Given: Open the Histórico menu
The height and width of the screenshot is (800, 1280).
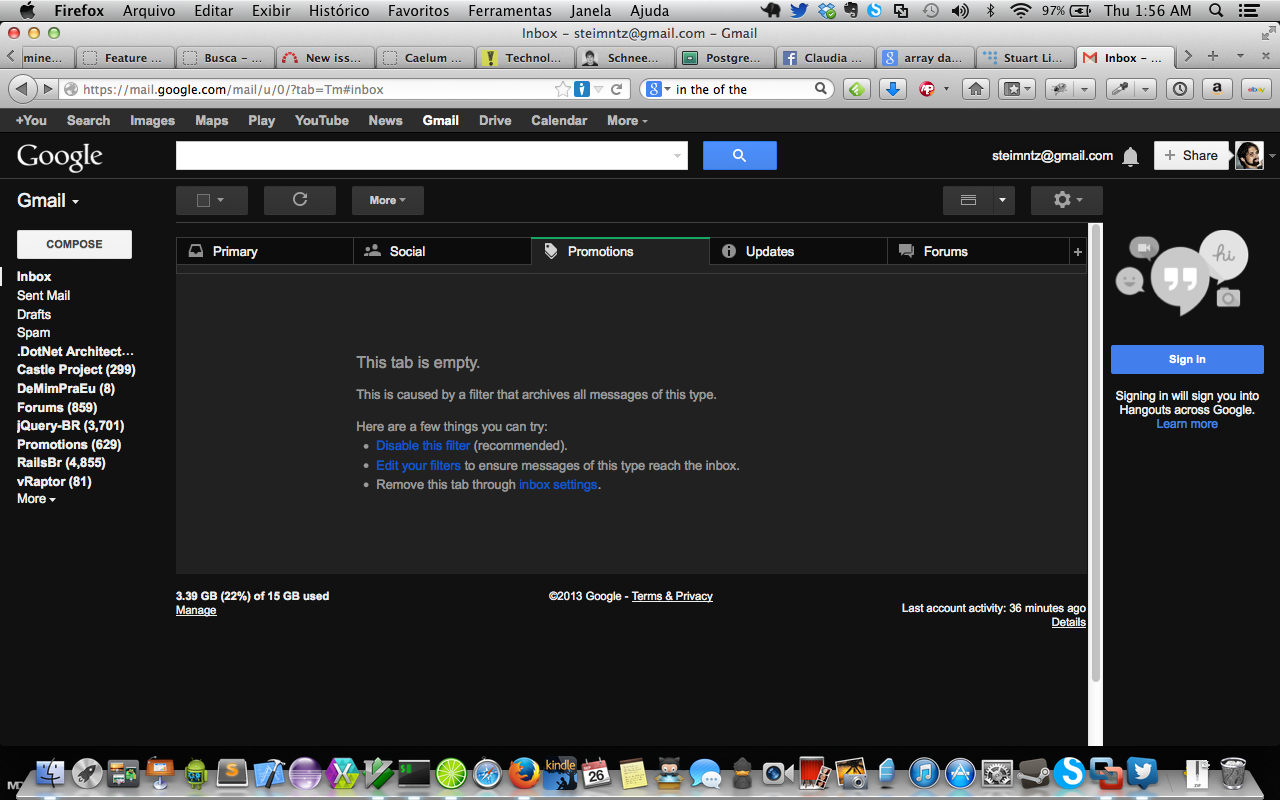Looking at the screenshot, I should click(337, 10).
